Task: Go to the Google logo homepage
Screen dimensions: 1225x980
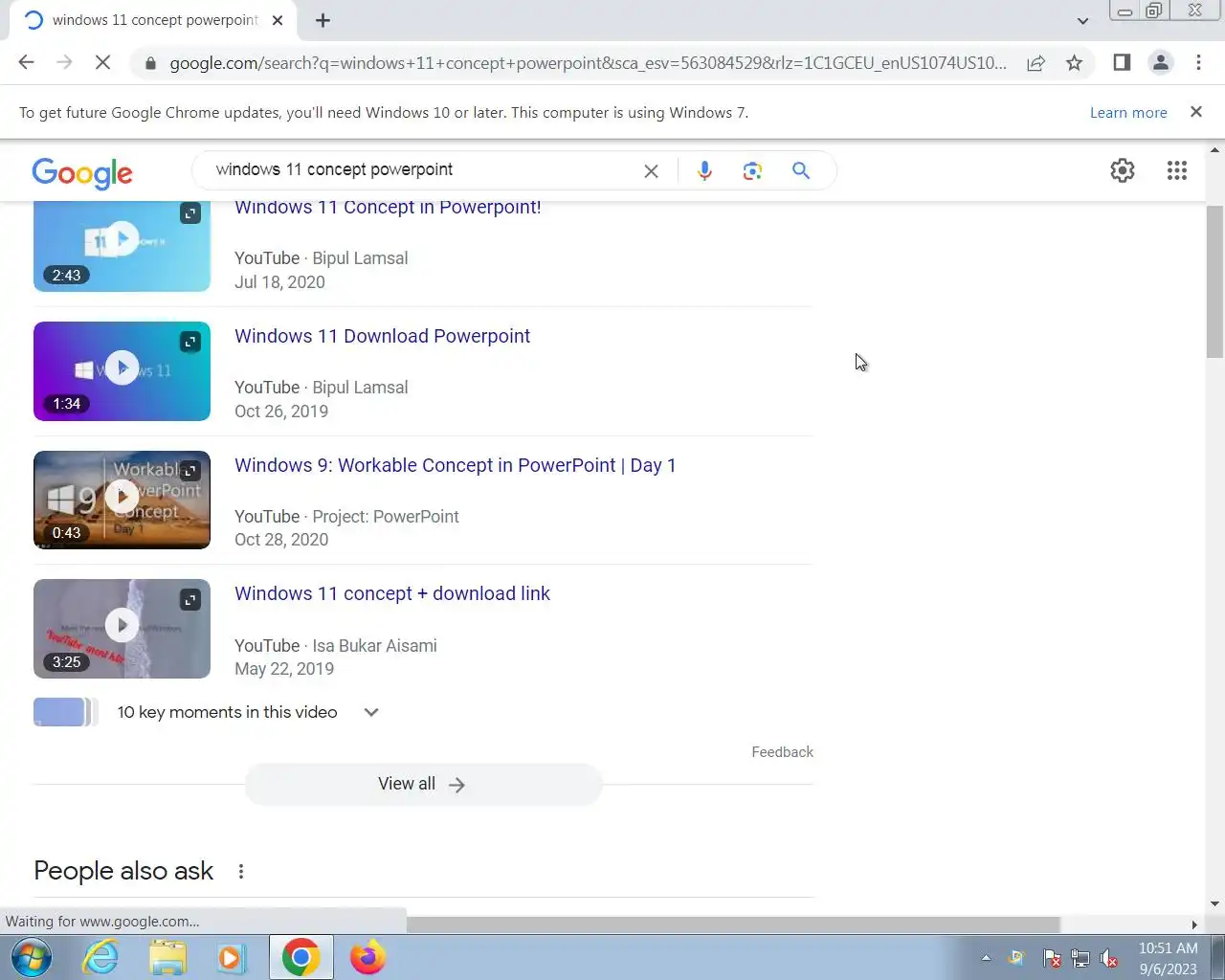Action: point(82,172)
